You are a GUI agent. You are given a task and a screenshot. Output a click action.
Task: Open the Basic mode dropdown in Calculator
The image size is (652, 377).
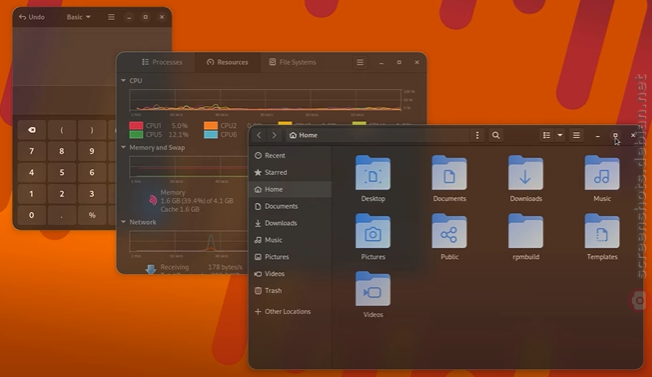click(79, 17)
